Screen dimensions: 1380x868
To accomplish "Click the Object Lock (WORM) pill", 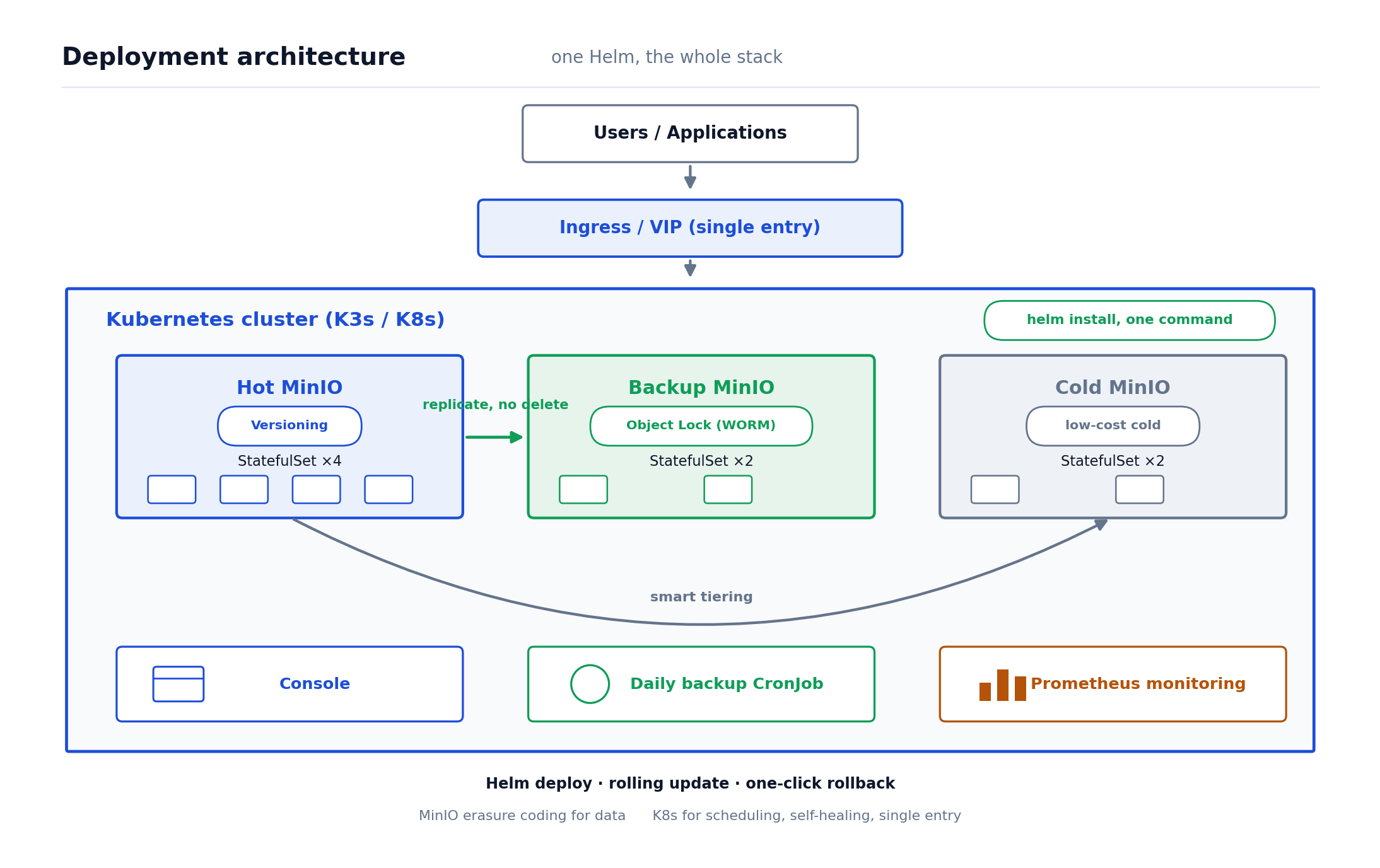I will point(701,426).
